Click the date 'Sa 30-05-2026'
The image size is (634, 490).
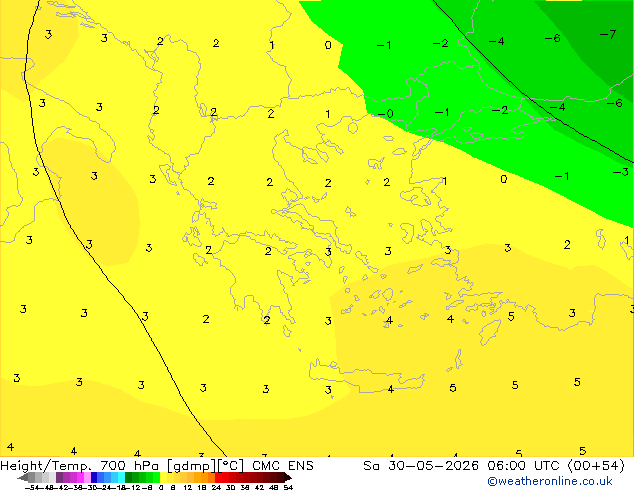(x=421, y=466)
